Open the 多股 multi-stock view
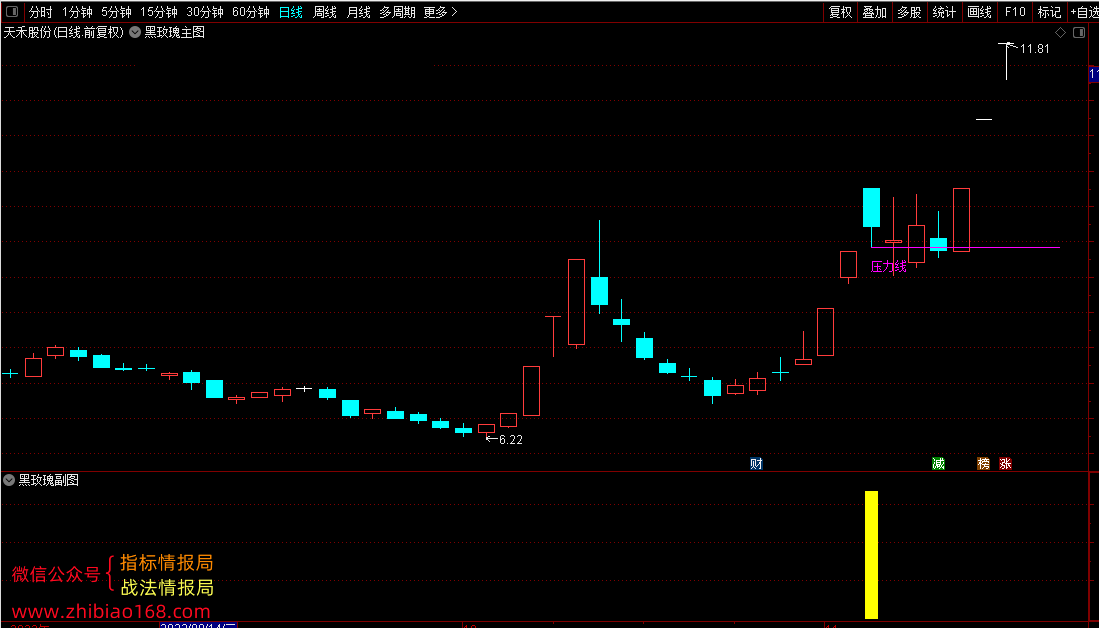Image resolution: width=1099 pixels, height=628 pixels. (x=910, y=12)
